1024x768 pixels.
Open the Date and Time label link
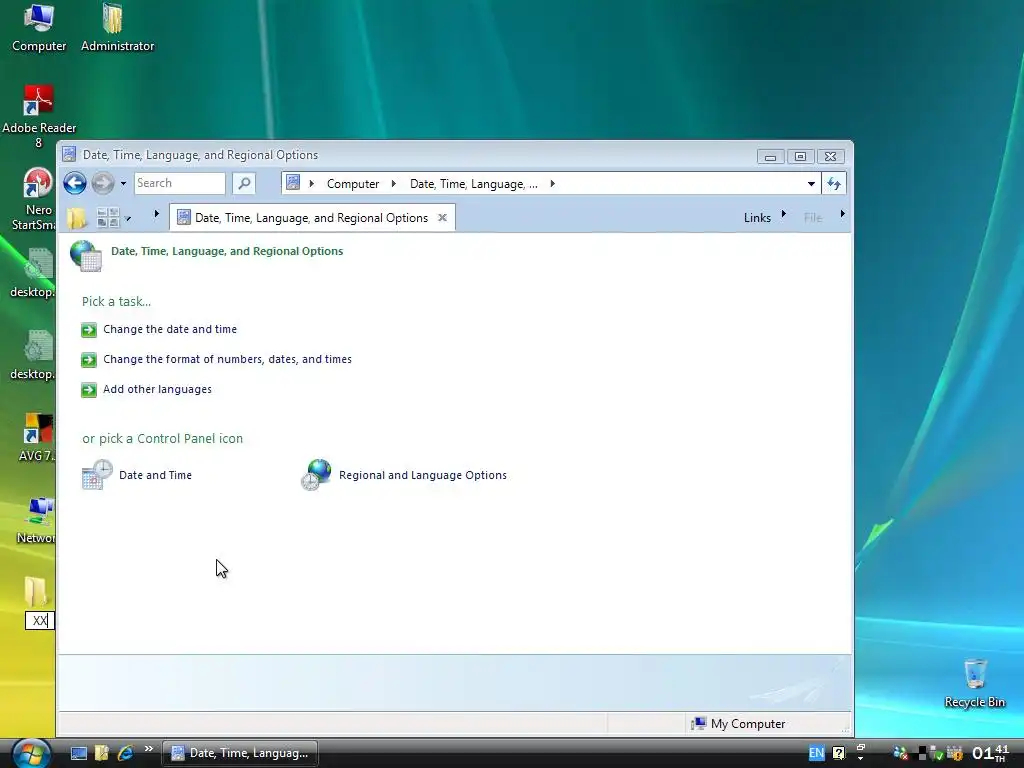pos(155,475)
